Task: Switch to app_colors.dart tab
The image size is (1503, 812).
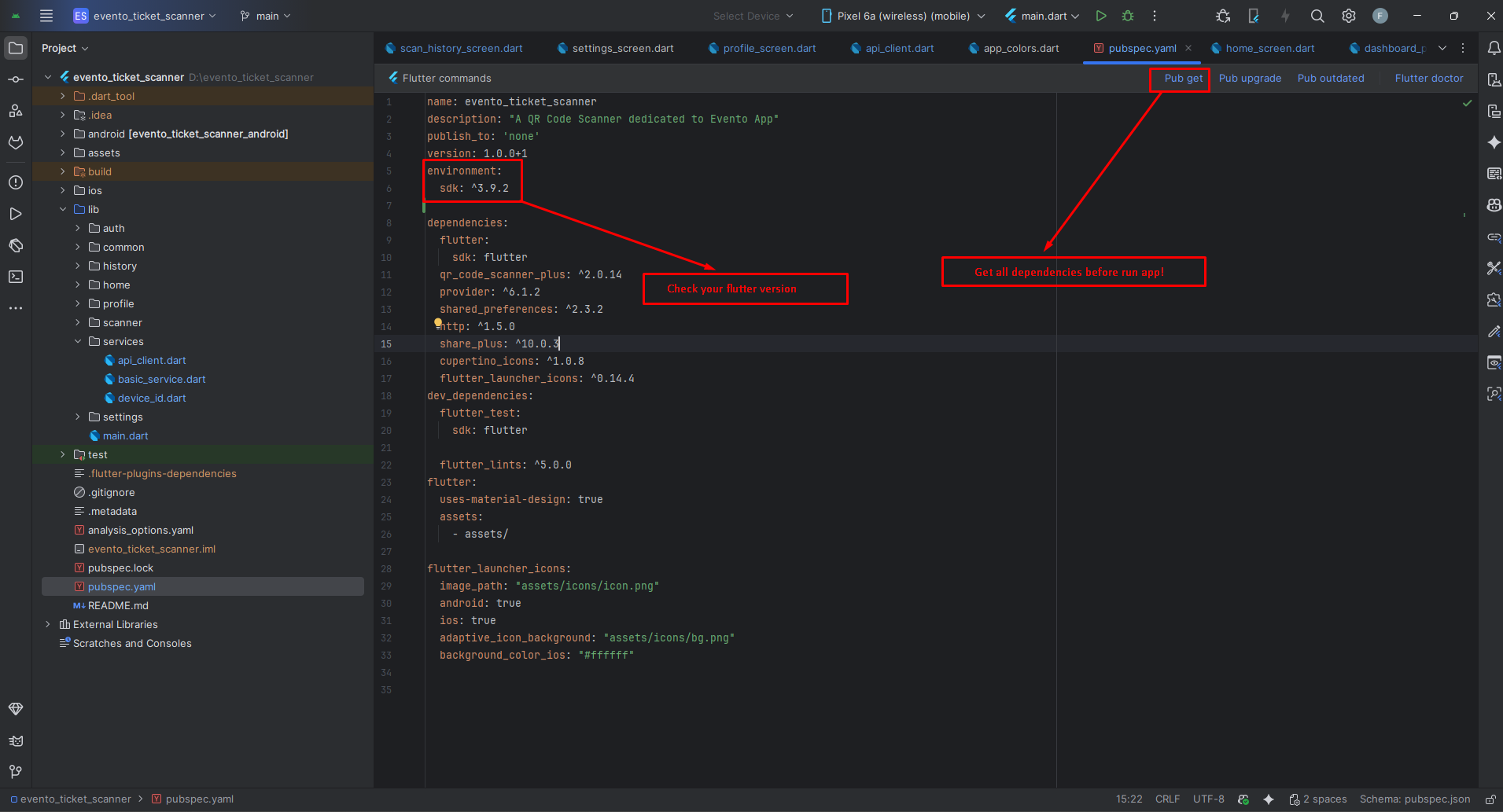Action: click(1014, 48)
